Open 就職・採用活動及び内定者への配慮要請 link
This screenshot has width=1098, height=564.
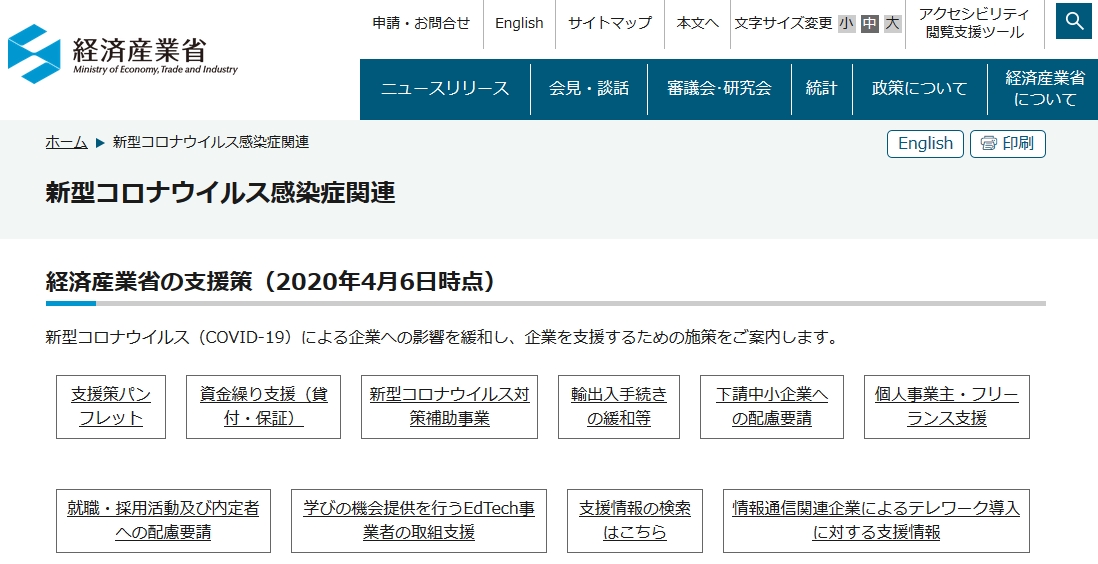[x=163, y=521]
